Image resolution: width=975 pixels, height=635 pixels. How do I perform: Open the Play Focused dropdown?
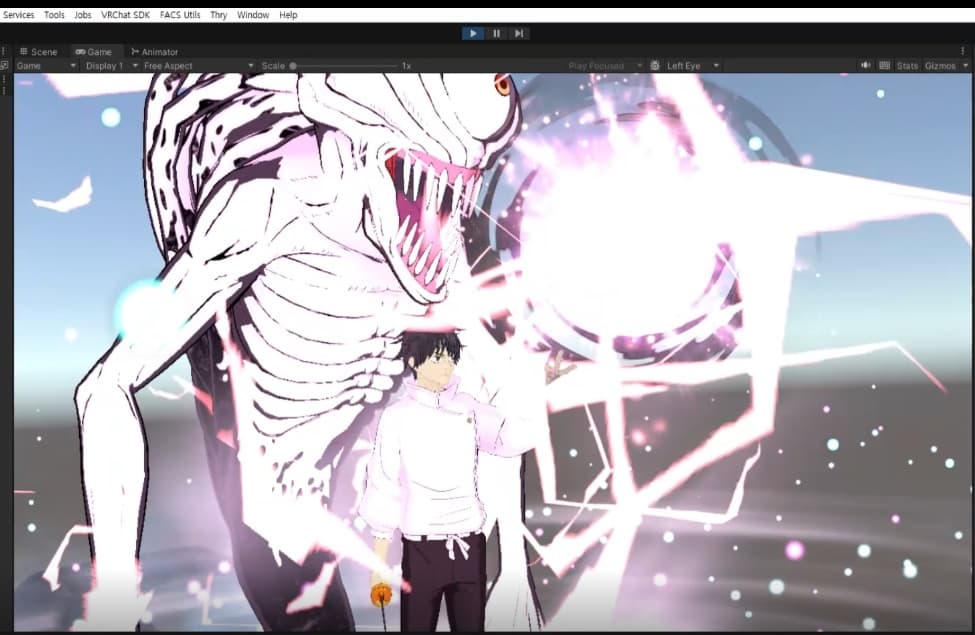click(604, 66)
